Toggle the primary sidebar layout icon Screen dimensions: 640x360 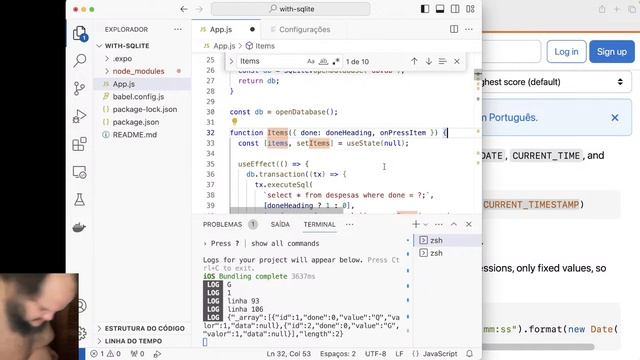click(425, 9)
